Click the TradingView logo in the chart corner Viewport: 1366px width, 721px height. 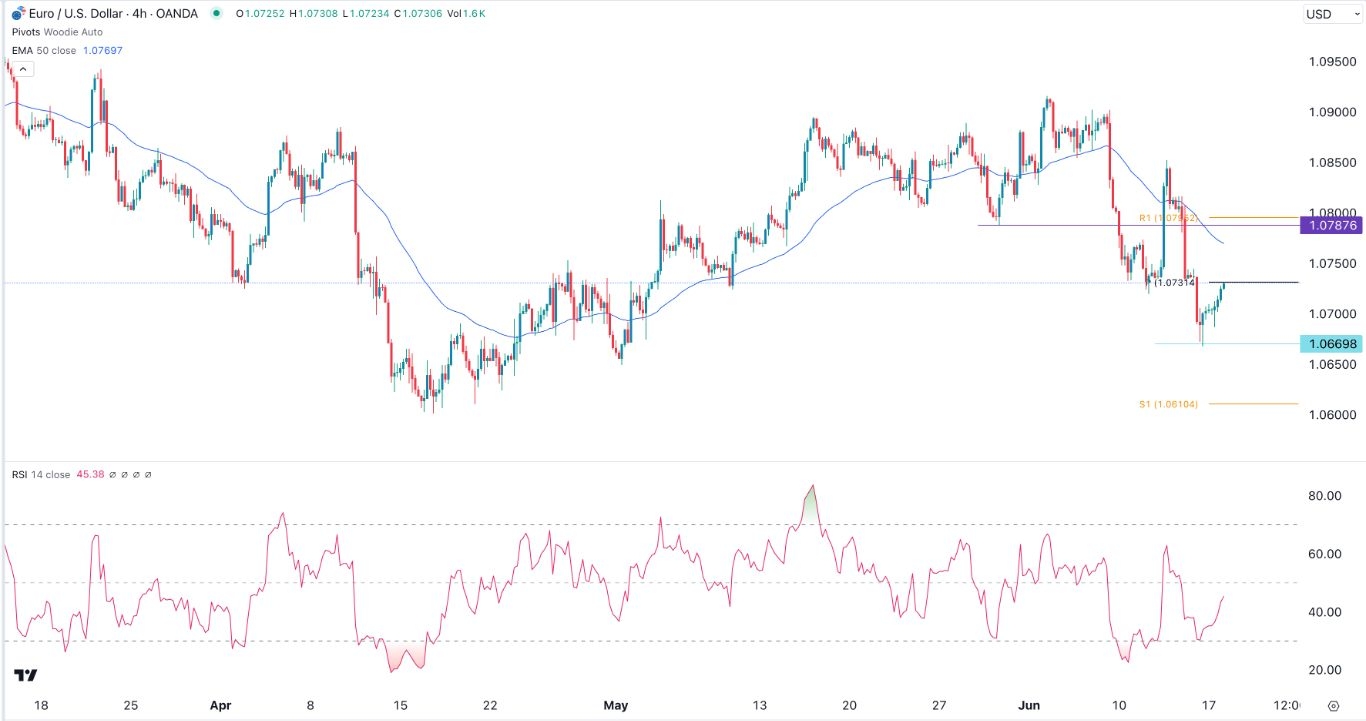click(x=26, y=676)
